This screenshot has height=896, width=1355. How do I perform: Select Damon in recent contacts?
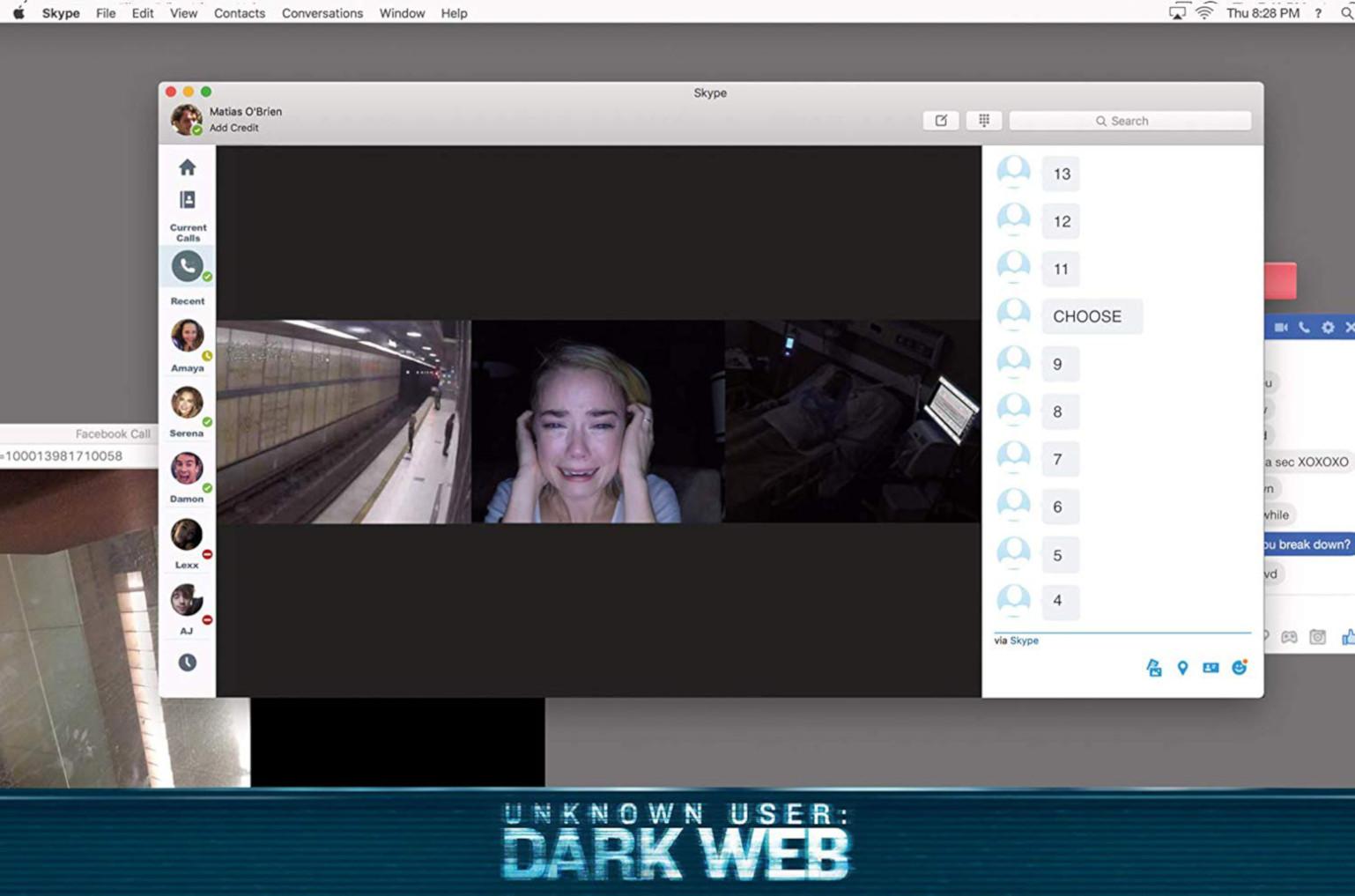click(187, 477)
